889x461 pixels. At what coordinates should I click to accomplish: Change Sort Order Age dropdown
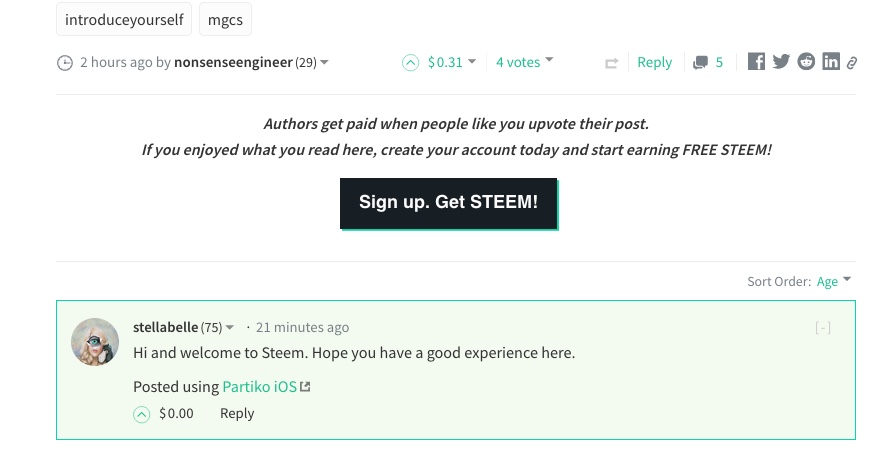(x=833, y=281)
